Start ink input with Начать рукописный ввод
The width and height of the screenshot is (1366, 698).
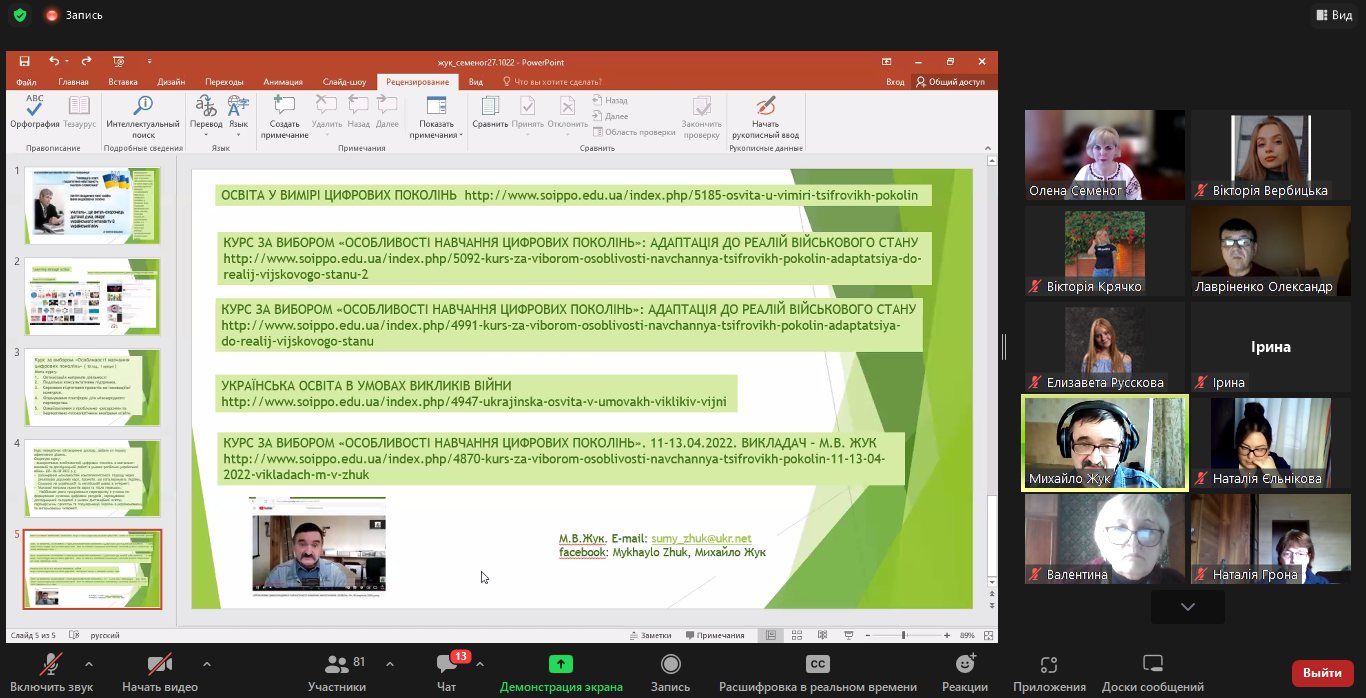[x=765, y=116]
